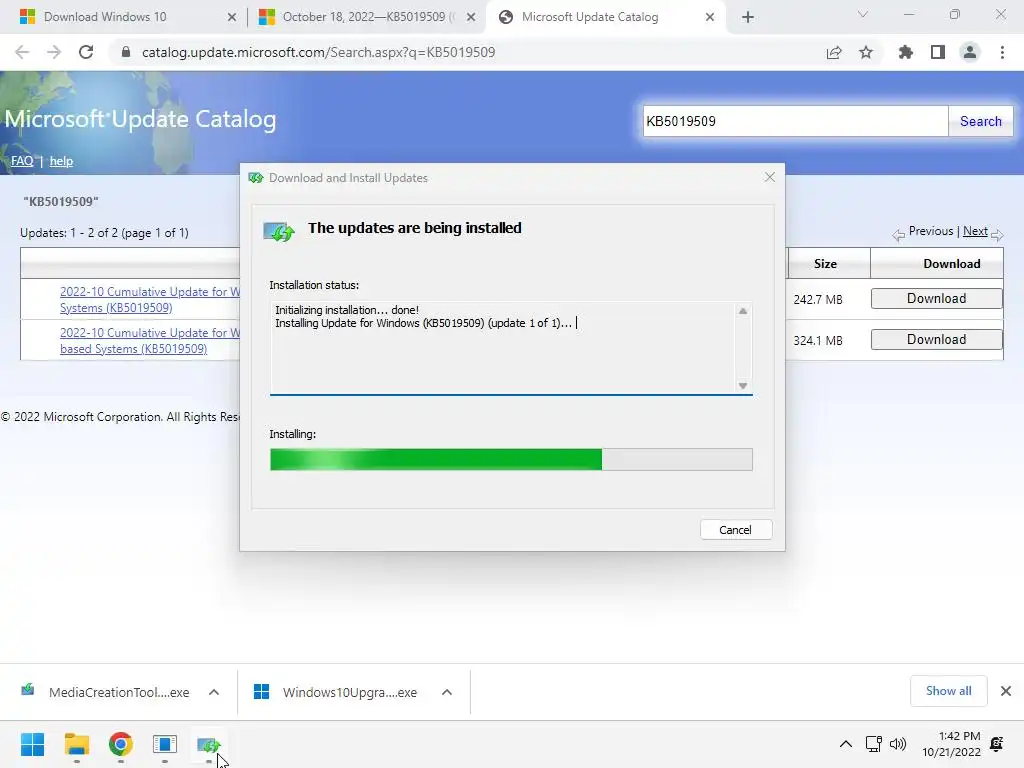Click the network tray icon

coord(873,744)
